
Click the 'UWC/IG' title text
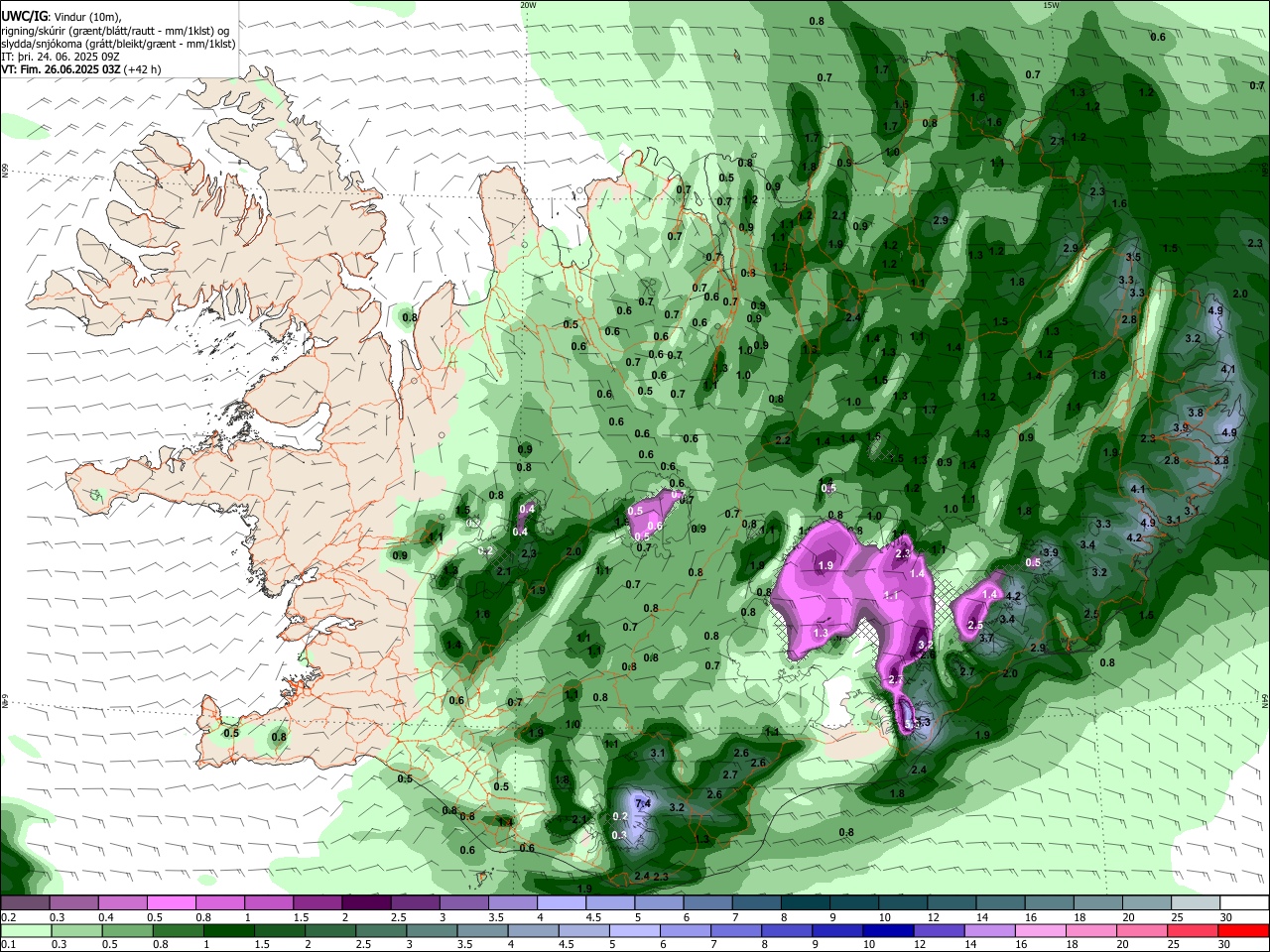[23, 16]
